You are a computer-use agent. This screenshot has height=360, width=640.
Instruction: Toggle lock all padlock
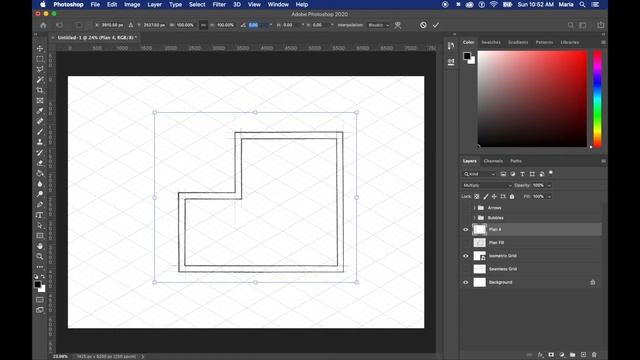[512, 196]
